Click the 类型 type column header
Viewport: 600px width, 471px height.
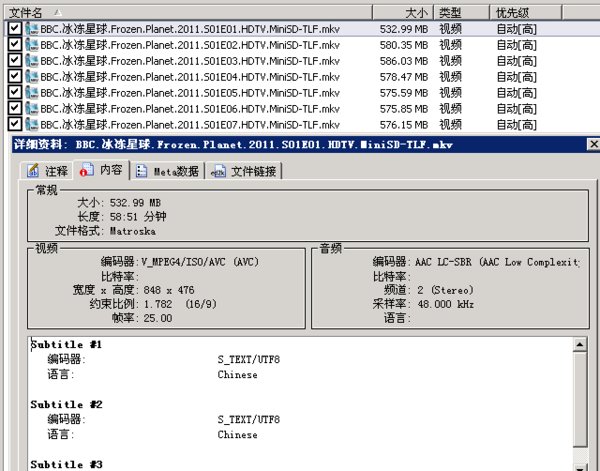[x=451, y=12]
